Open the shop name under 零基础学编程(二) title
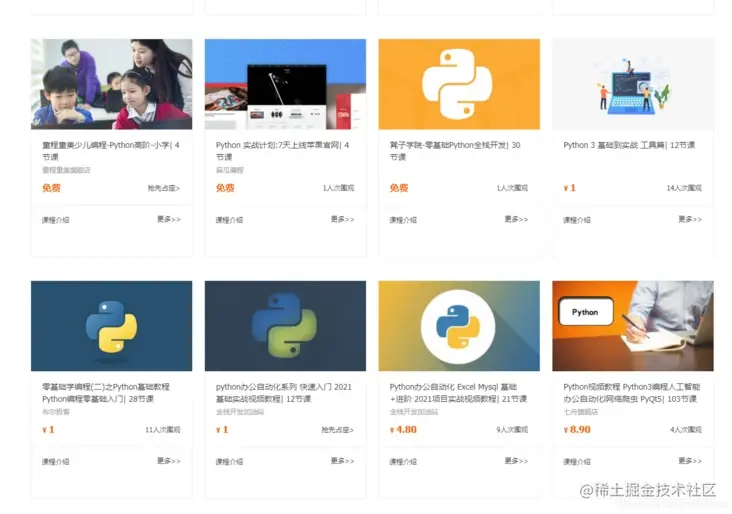732x514 pixels. [56, 412]
